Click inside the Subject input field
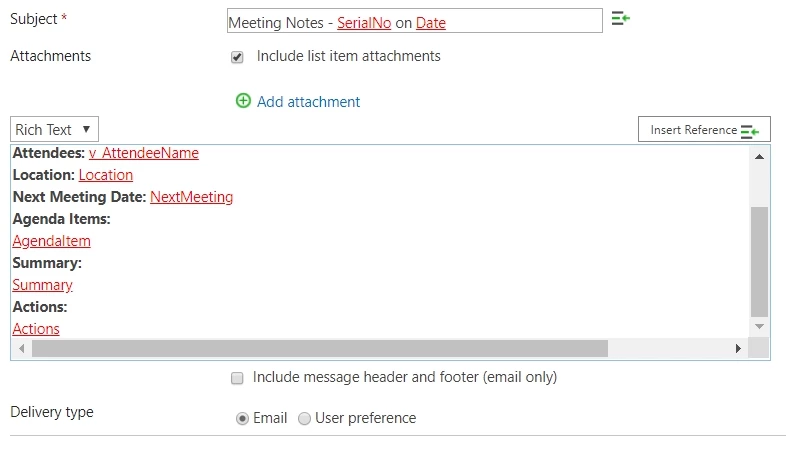 tap(415, 21)
